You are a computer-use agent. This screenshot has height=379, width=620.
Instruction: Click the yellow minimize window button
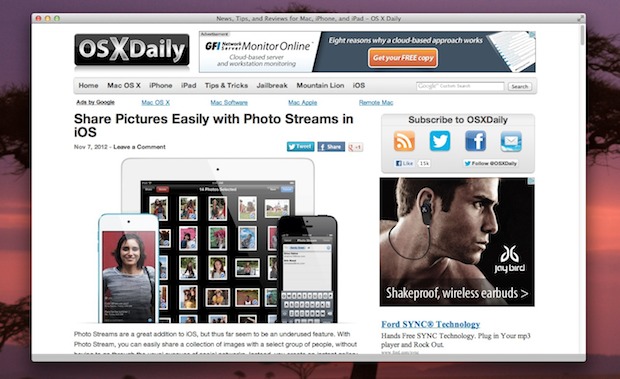point(47,18)
